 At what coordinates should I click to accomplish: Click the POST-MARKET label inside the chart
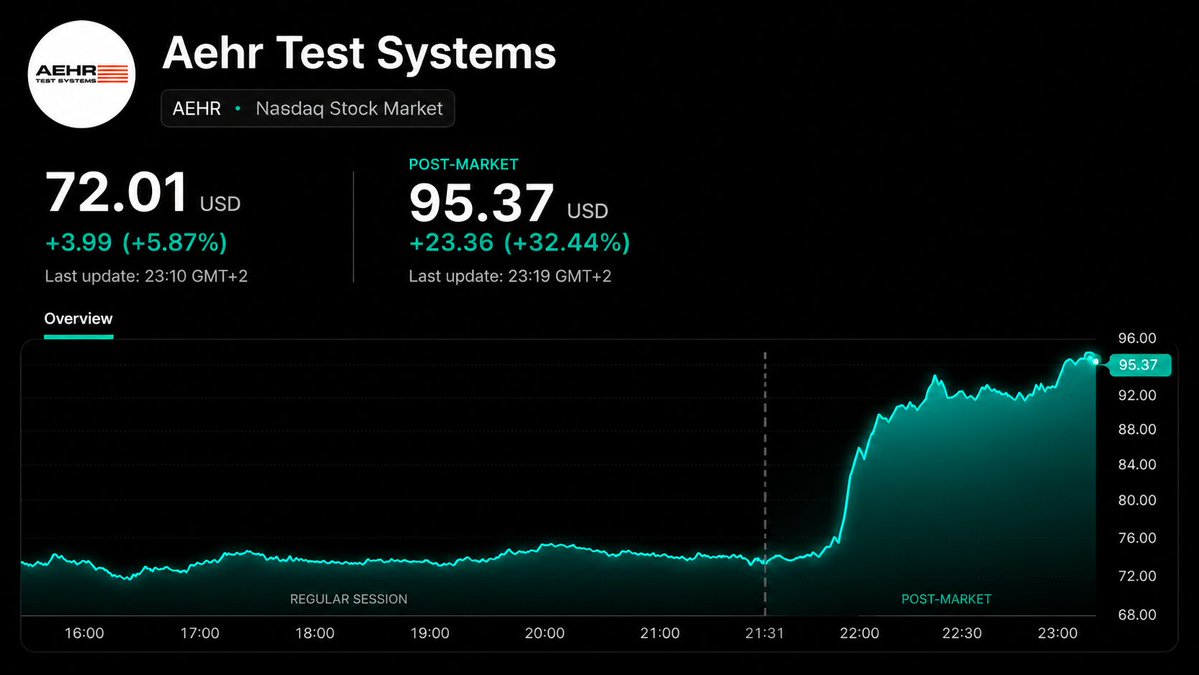coord(946,599)
